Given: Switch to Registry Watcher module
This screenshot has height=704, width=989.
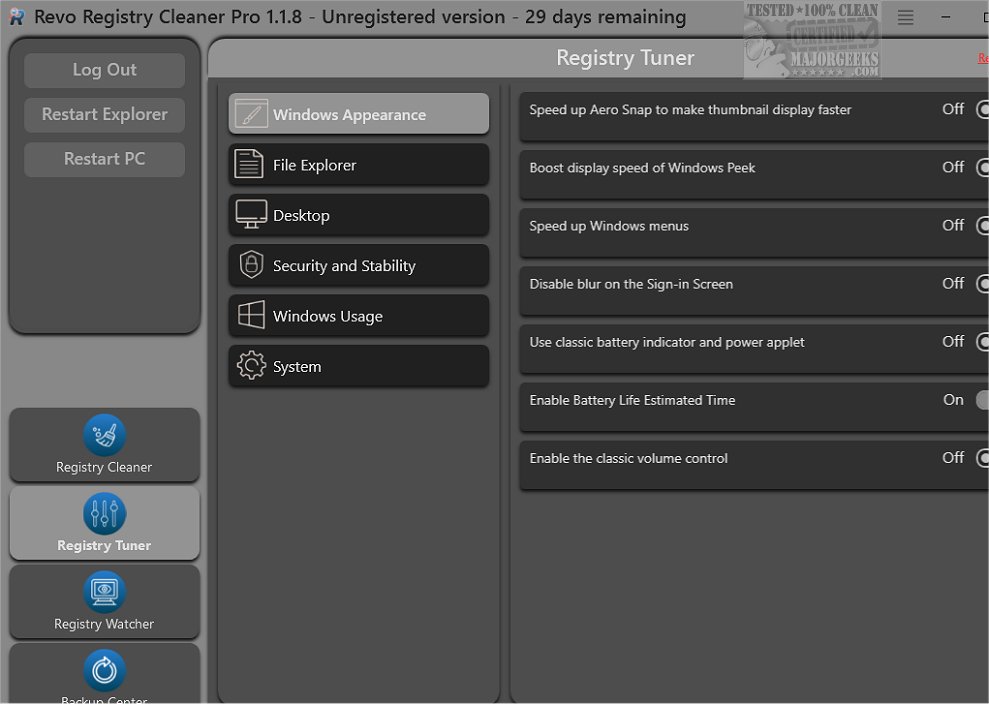Looking at the screenshot, I should [x=104, y=601].
